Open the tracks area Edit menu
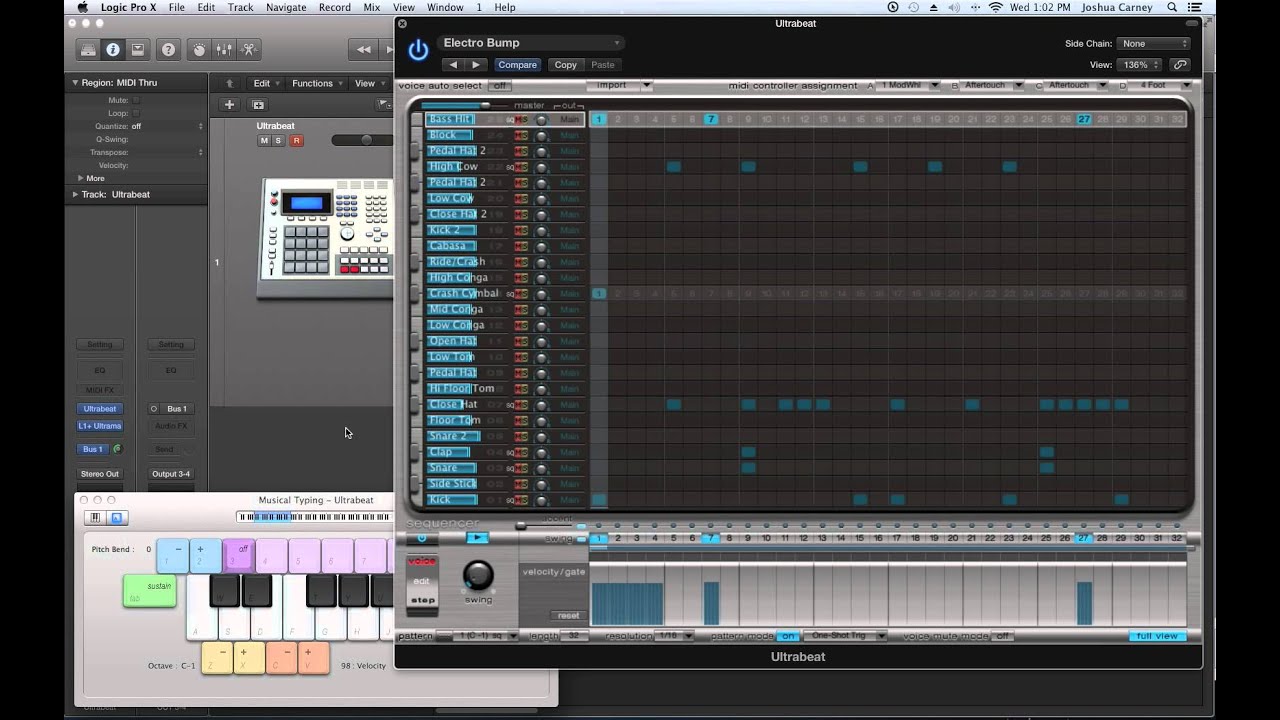This screenshot has height=720, width=1280. pyautogui.click(x=266, y=83)
